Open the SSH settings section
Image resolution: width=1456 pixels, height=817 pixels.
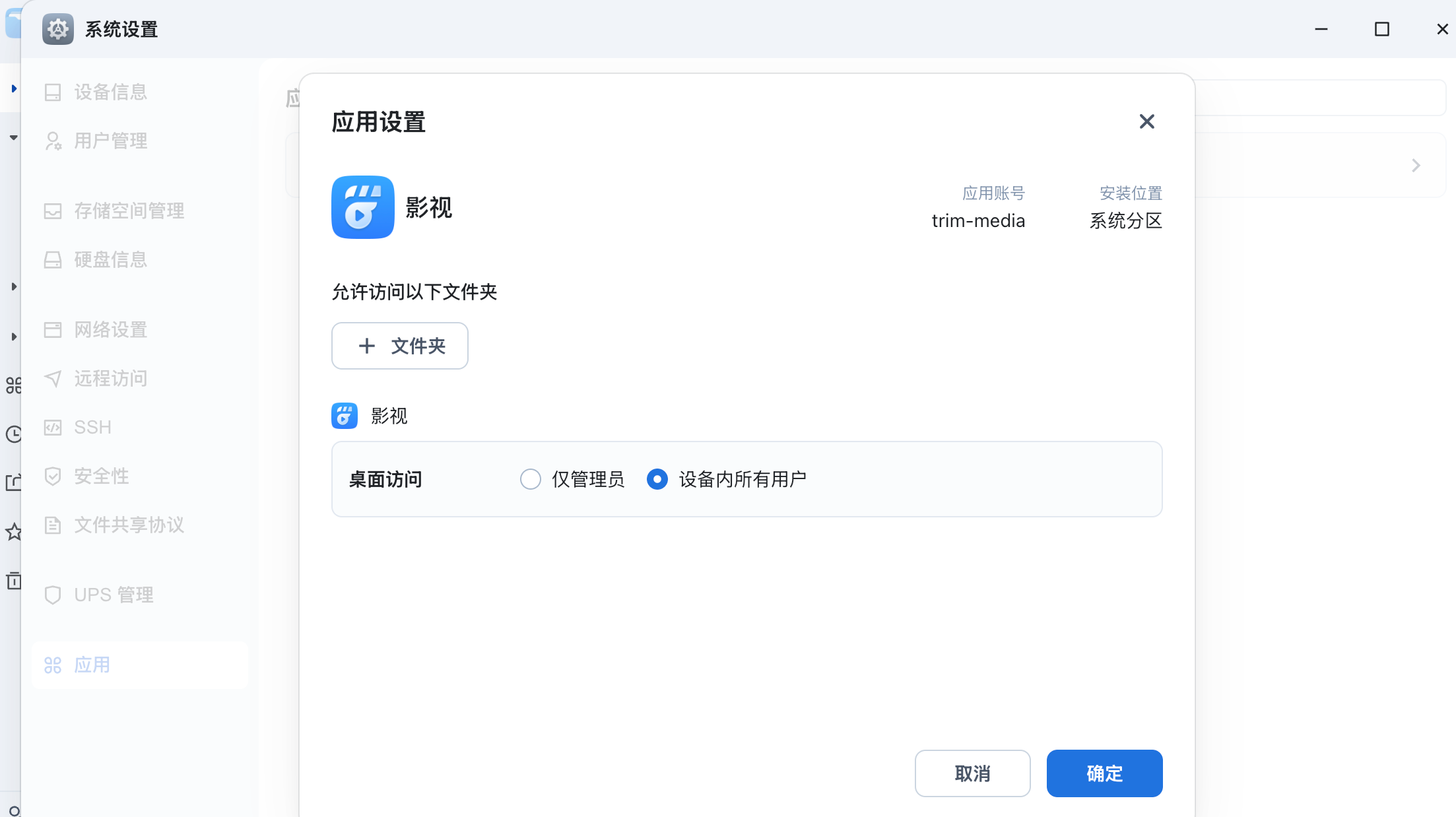pyautogui.click(x=92, y=428)
